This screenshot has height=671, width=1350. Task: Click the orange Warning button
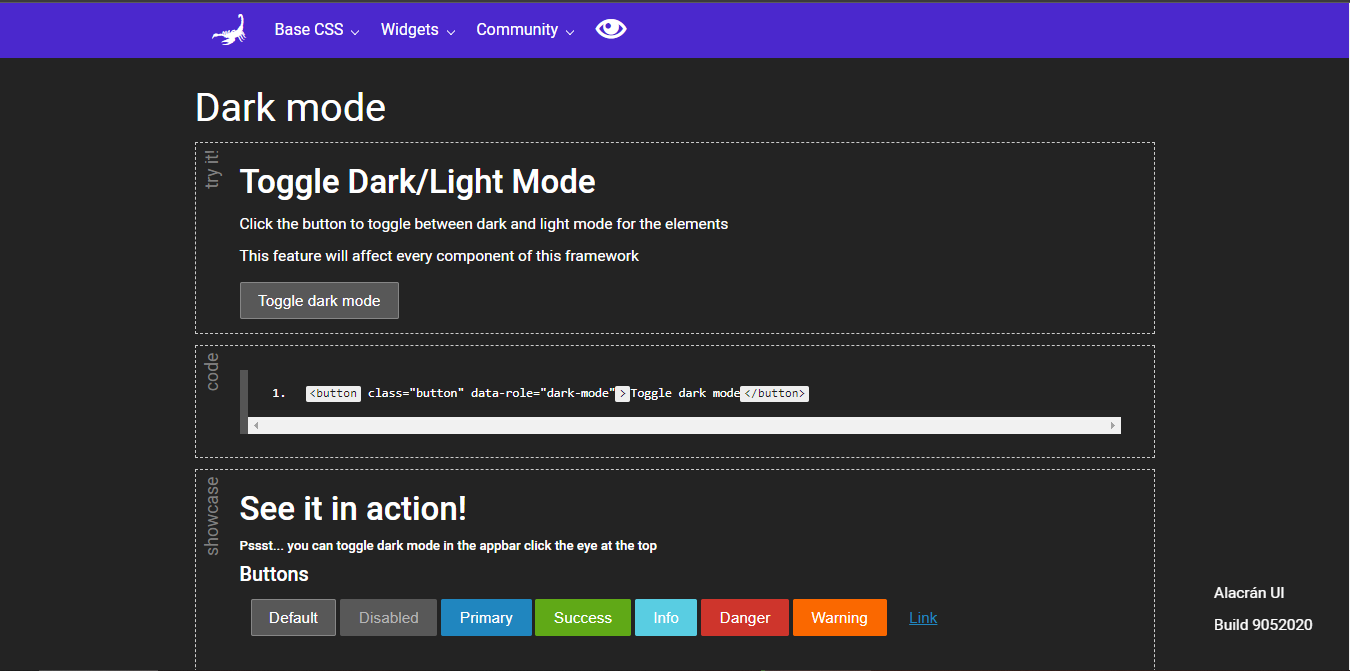(839, 617)
